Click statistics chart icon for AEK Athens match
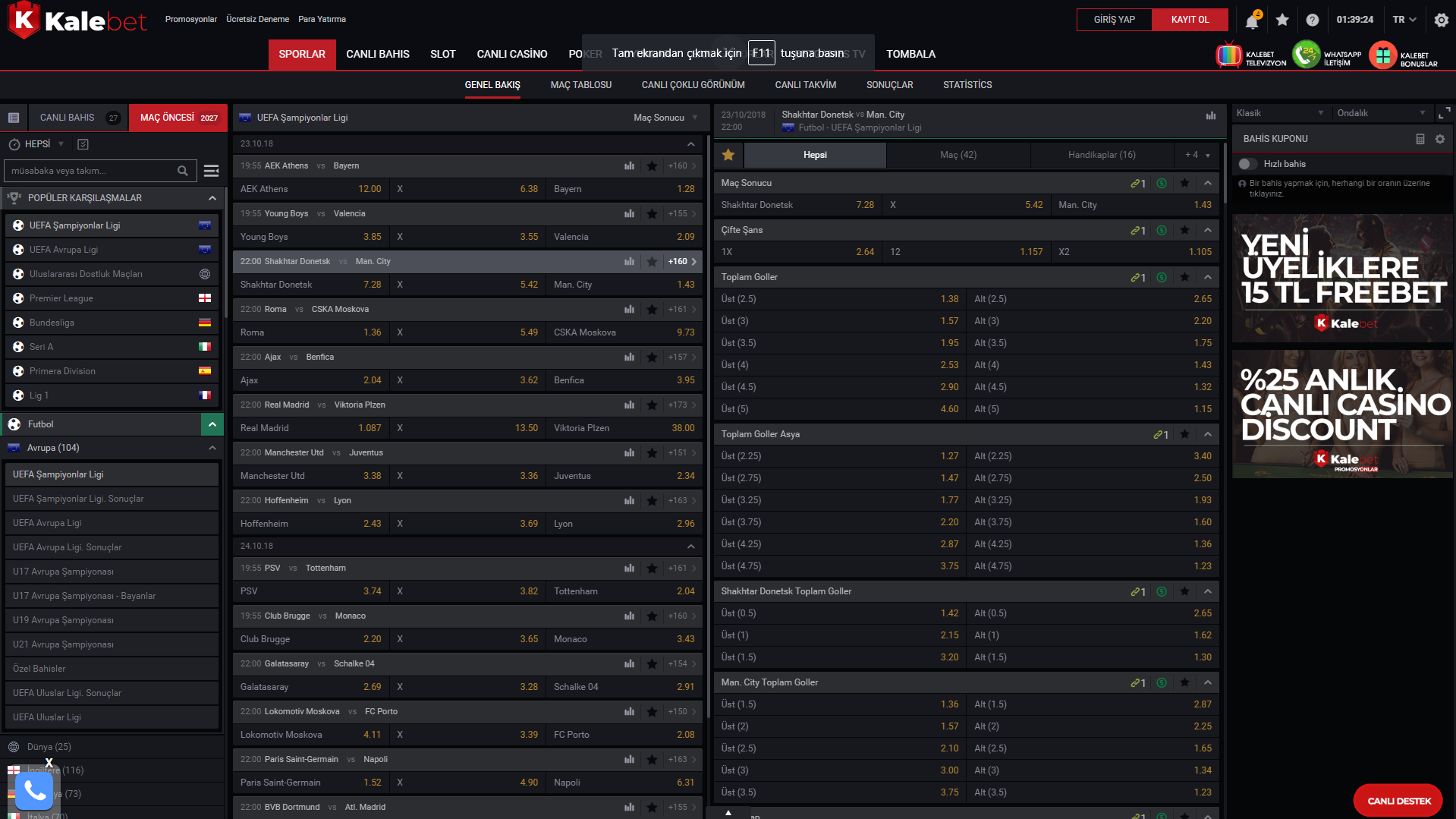This screenshot has width=1456, height=819. coord(629,165)
